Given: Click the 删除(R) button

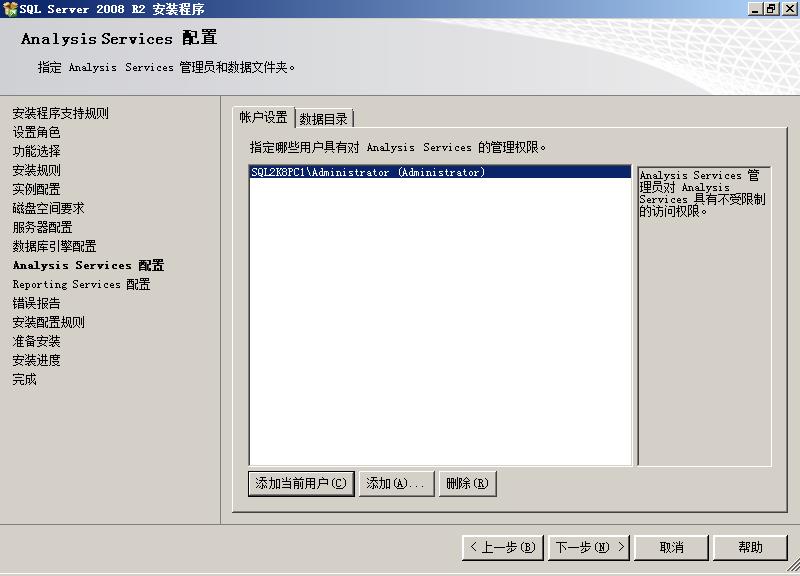Looking at the screenshot, I should (467, 483).
